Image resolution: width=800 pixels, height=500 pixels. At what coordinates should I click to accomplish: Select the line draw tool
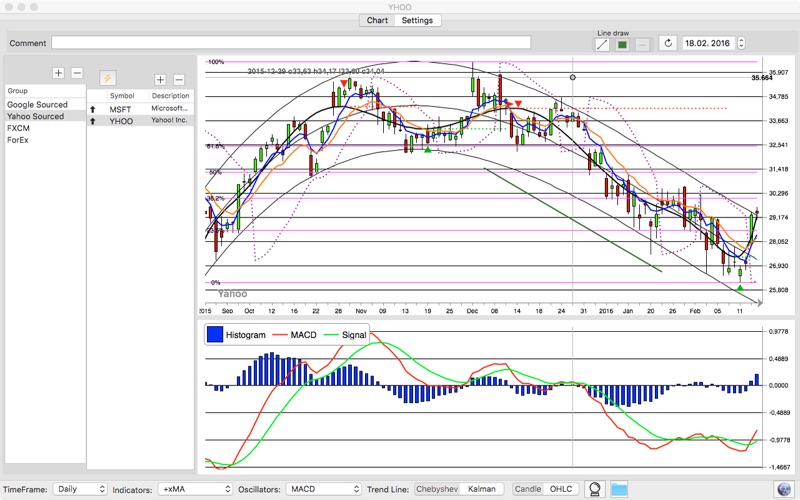tap(602, 44)
